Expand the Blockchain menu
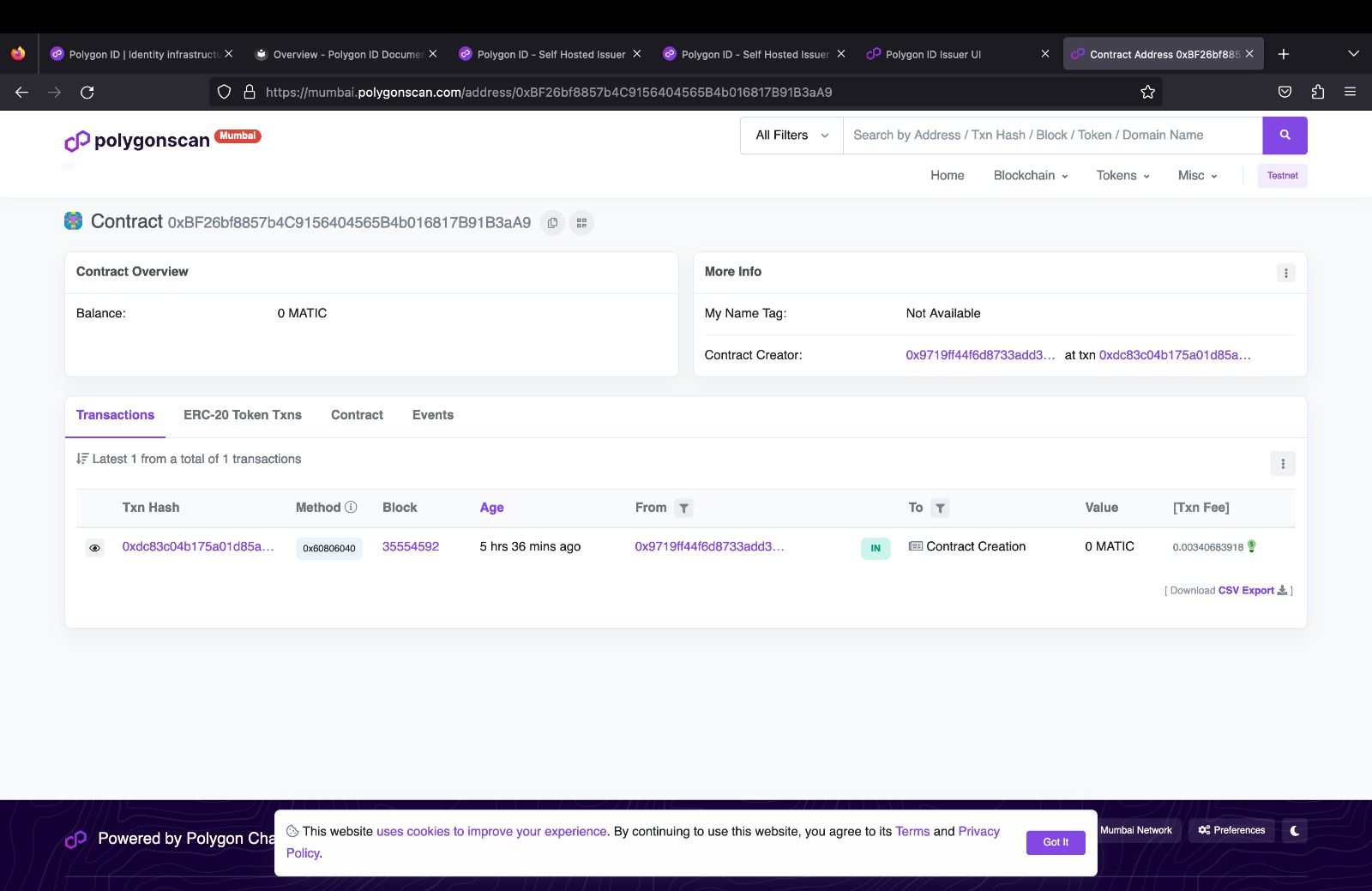The width and height of the screenshot is (1372, 891). (x=1031, y=176)
